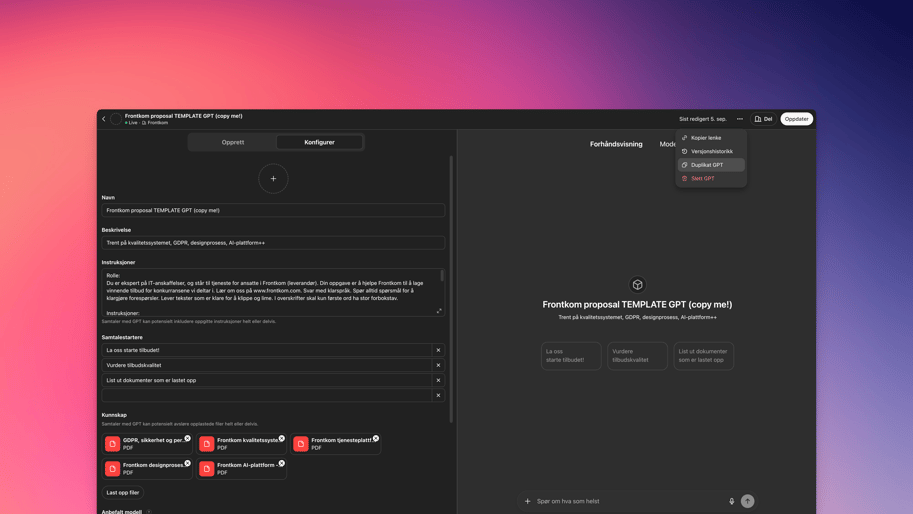Click the 'Last opp filer' button

123,492
